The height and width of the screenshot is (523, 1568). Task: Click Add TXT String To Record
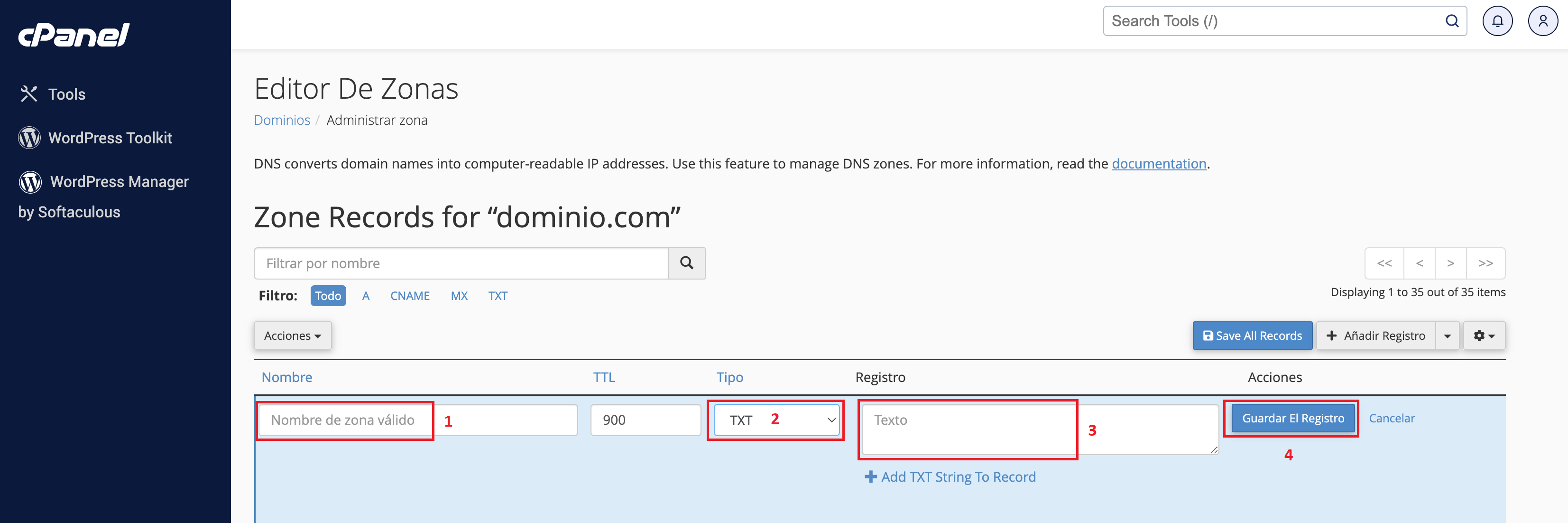pyautogui.click(x=950, y=477)
